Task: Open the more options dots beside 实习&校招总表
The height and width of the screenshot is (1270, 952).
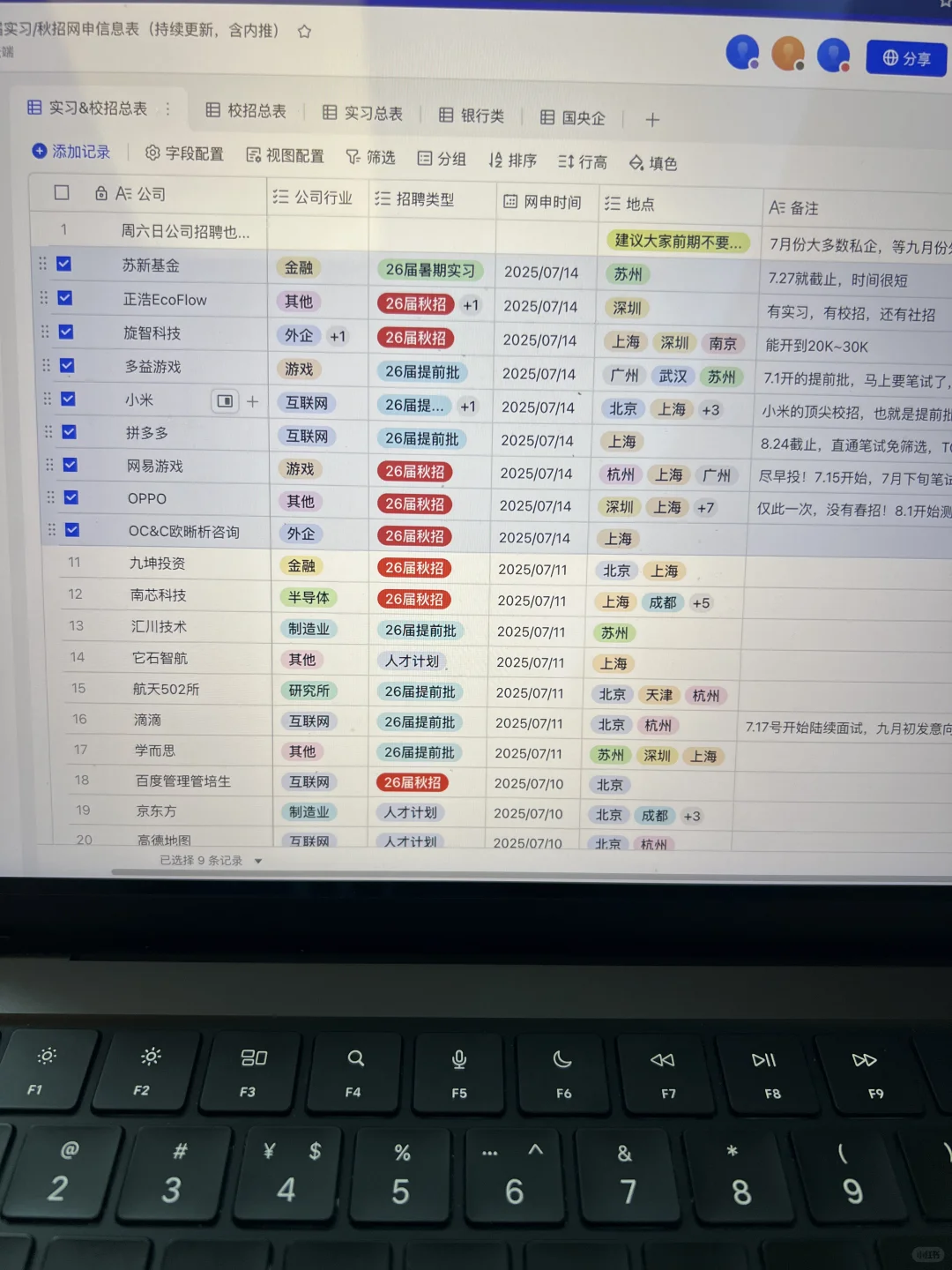Action: click(167, 109)
